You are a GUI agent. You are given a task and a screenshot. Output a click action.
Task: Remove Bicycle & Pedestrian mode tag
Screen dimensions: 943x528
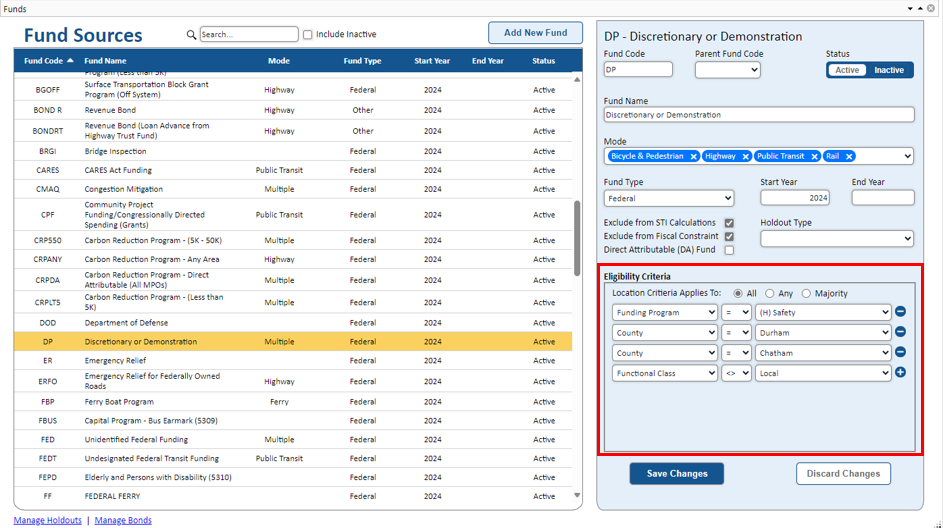693,156
